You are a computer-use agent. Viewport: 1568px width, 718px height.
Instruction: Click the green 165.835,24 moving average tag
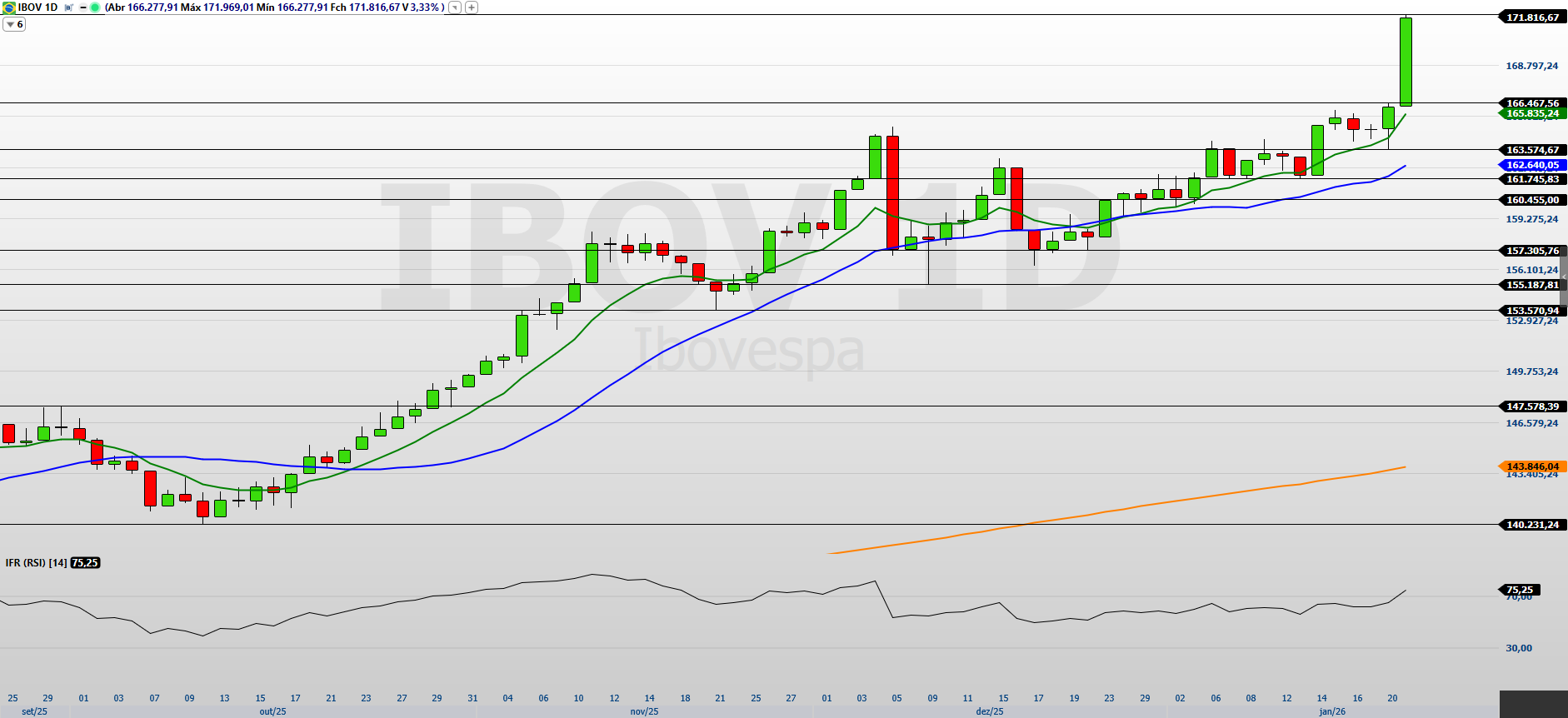tap(1531, 113)
